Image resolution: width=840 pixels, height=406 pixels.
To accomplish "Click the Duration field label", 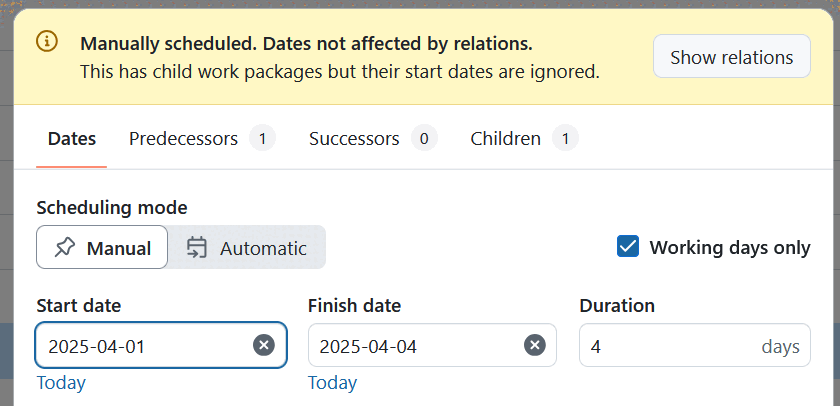I will pyautogui.click(x=617, y=306).
